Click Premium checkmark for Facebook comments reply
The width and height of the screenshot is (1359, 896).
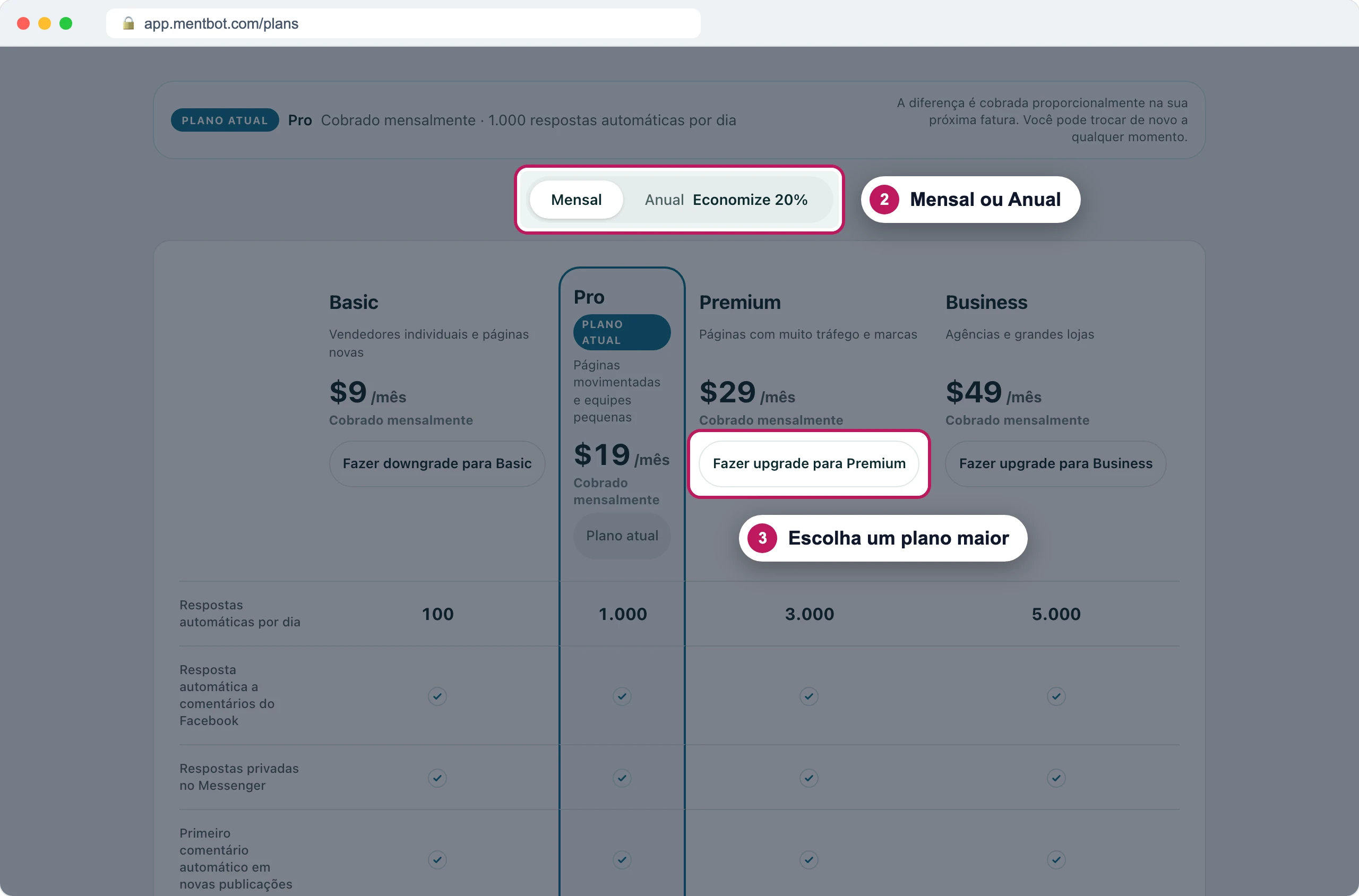(808, 696)
